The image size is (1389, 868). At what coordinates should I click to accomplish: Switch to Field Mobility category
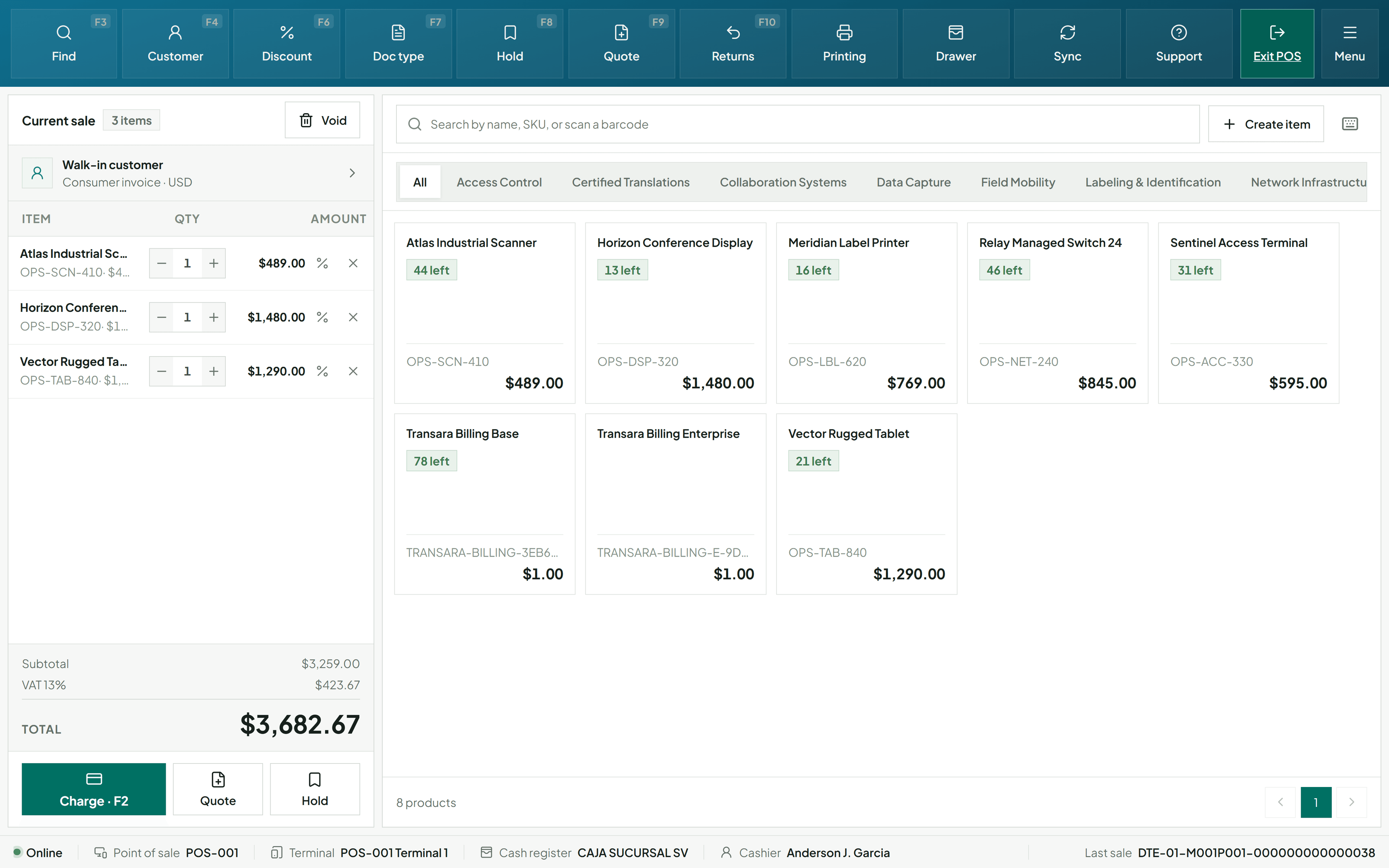pos(1018,182)
